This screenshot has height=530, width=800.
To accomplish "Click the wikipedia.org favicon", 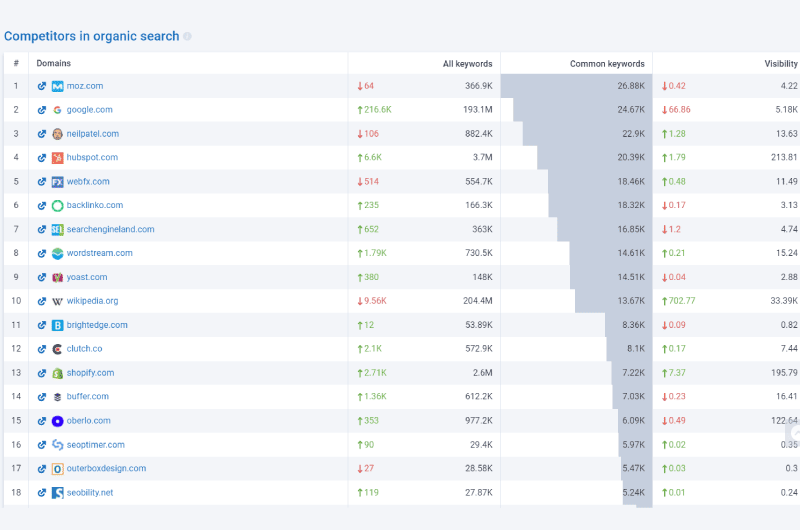I will [x=58, y=301].
